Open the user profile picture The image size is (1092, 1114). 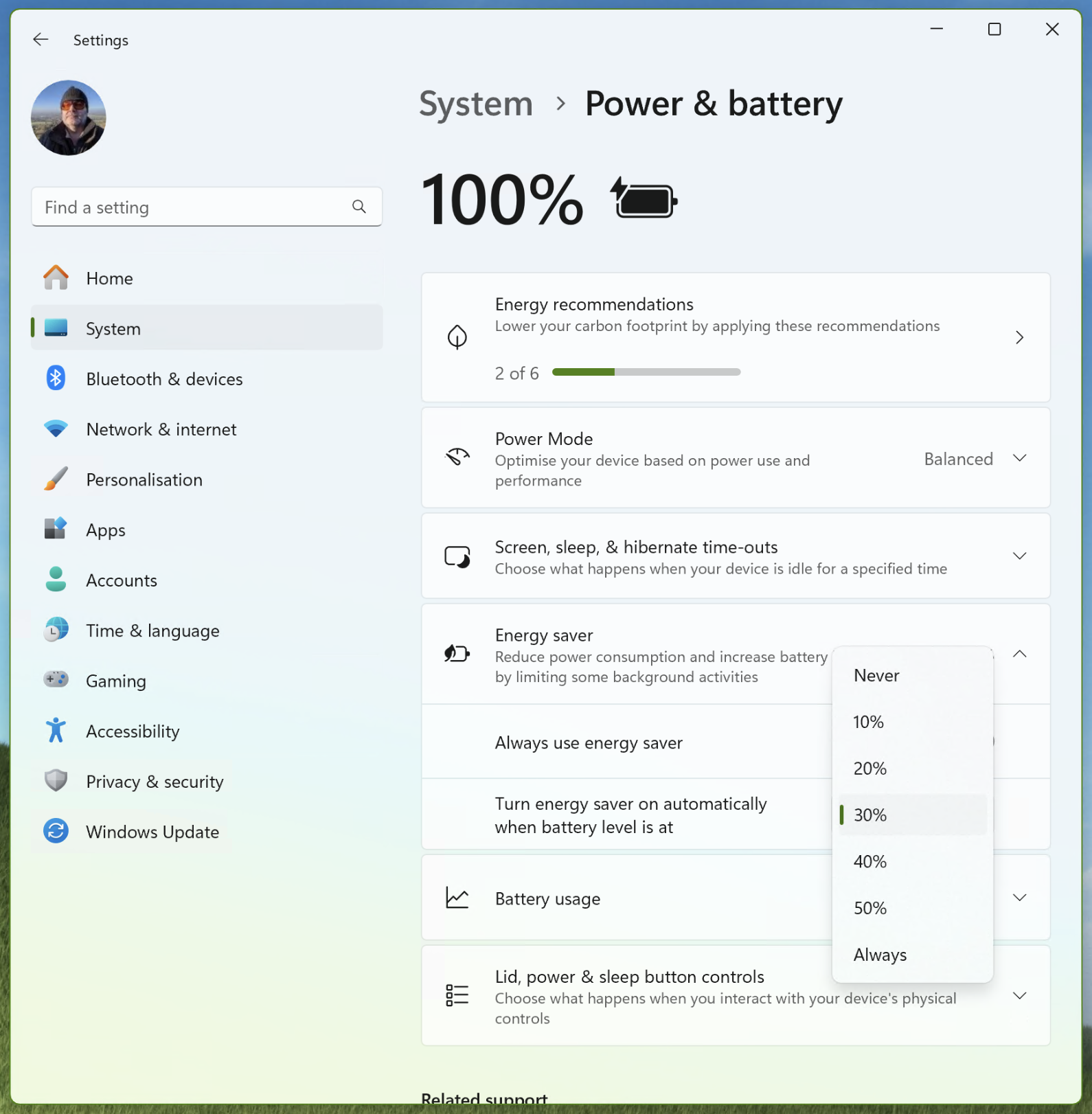coord(69,118)
